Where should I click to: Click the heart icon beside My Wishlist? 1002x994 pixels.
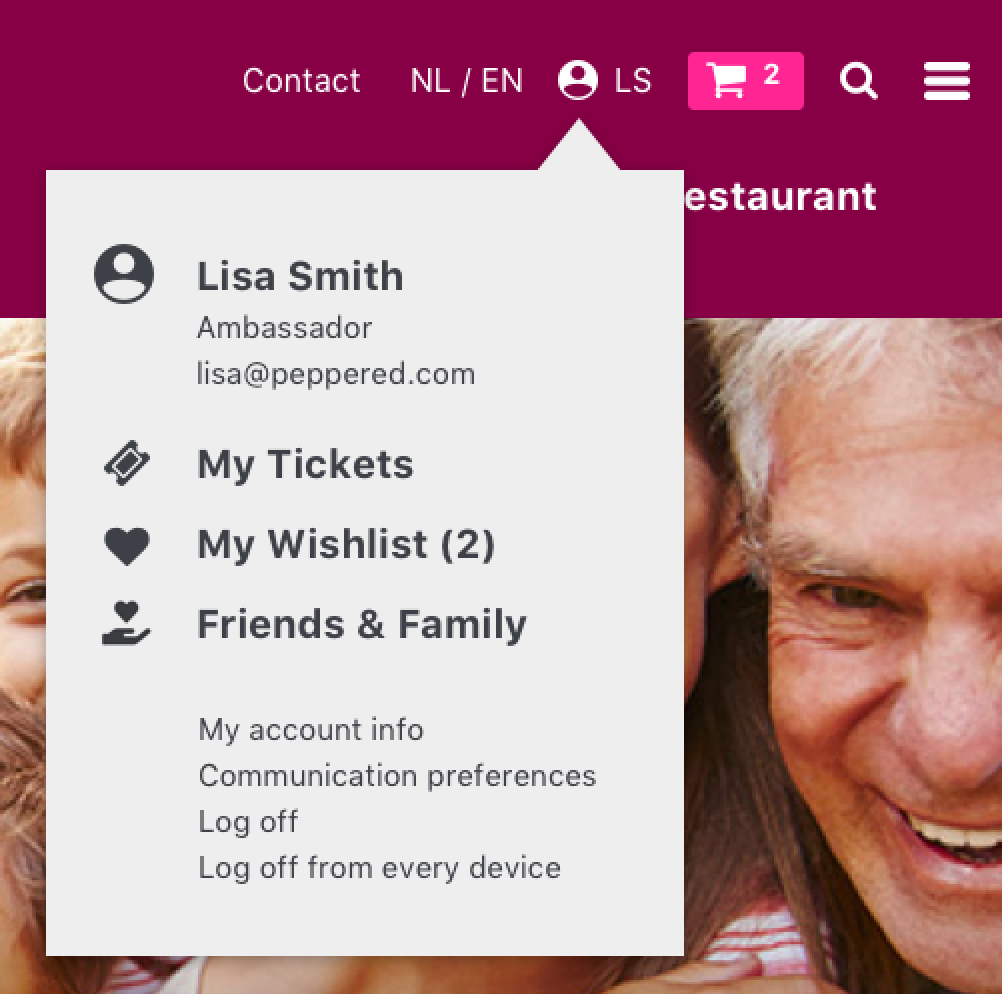(x=127, y=546)
